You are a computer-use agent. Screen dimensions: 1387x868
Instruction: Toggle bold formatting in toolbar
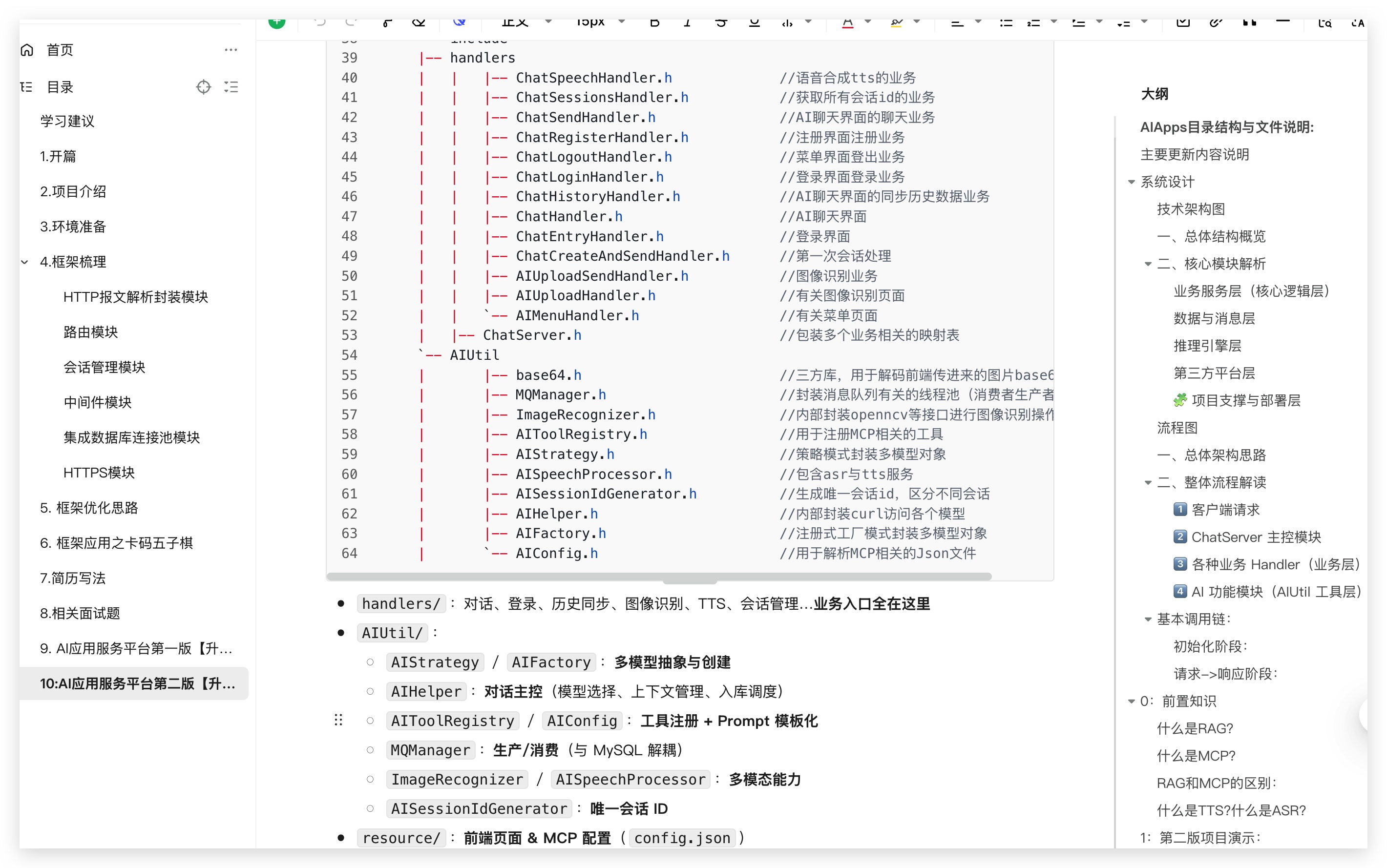click(x=654, y=22)
